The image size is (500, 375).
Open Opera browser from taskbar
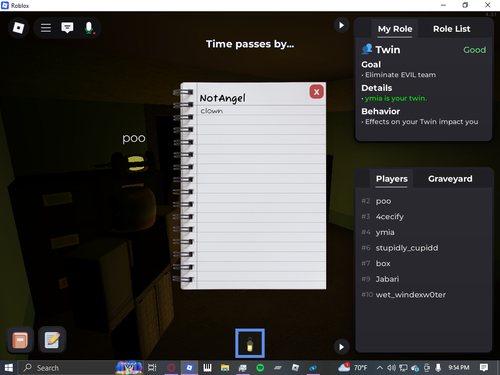[171, 368]
